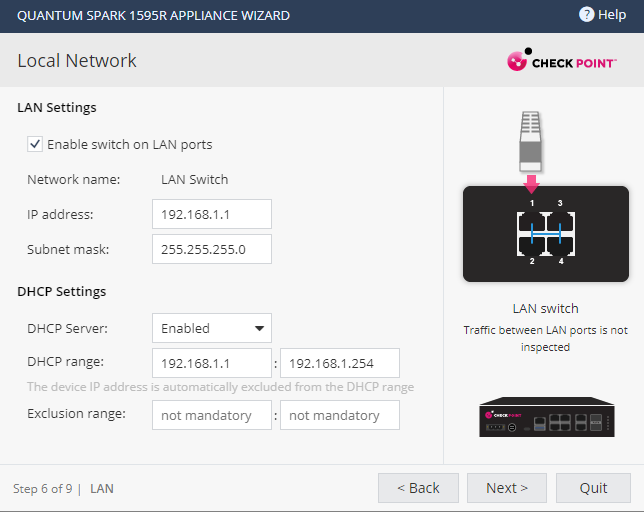644x512 pixels.
Task: Edit the IP address field
Action: pos(212,214)
